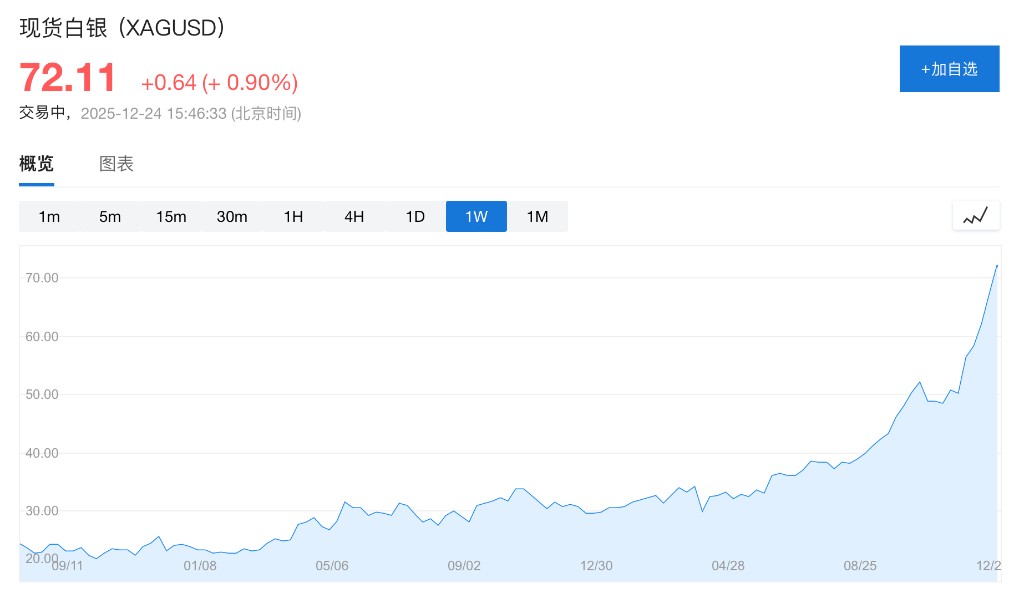Click the line chart style icon
This screenshot has width=1024, height=594.
975,216
